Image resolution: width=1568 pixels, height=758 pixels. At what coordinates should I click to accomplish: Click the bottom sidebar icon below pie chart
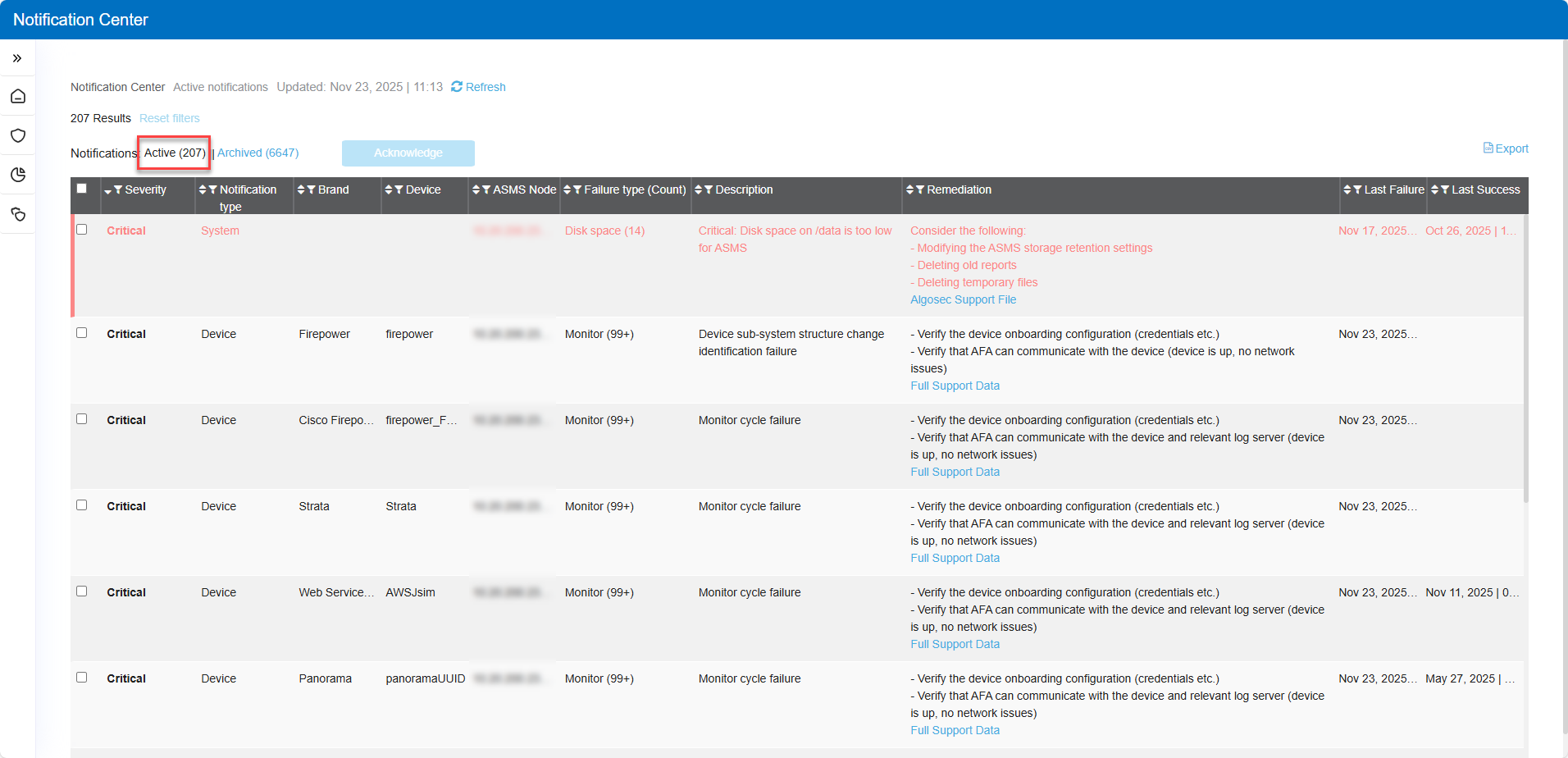click(x=18, y=214)
